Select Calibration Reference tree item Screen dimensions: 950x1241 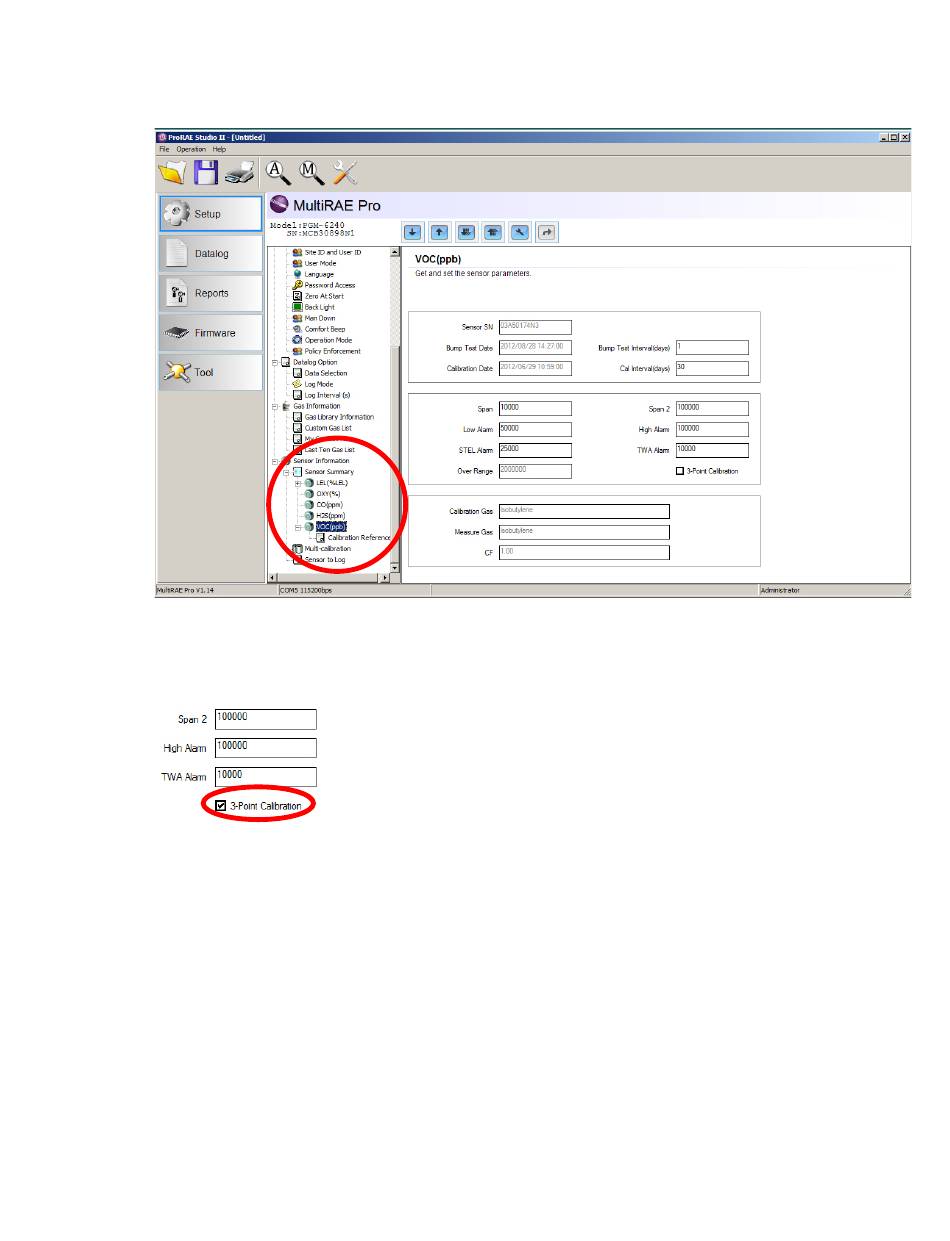tap(359, 538)
